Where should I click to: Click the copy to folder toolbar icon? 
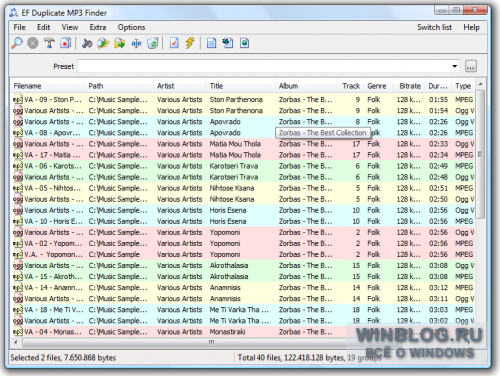point(103,43)
